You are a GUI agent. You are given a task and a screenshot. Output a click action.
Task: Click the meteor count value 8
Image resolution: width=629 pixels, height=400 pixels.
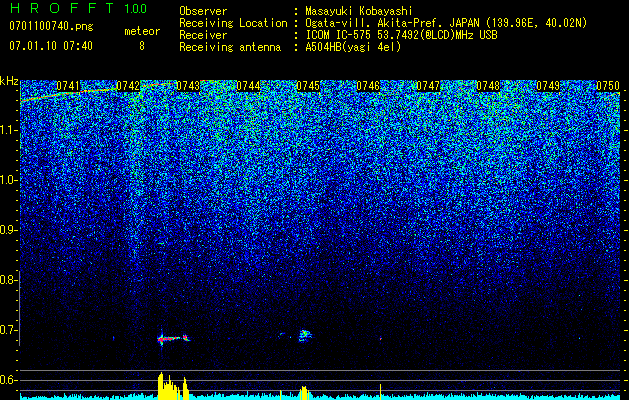click(142, 46)
